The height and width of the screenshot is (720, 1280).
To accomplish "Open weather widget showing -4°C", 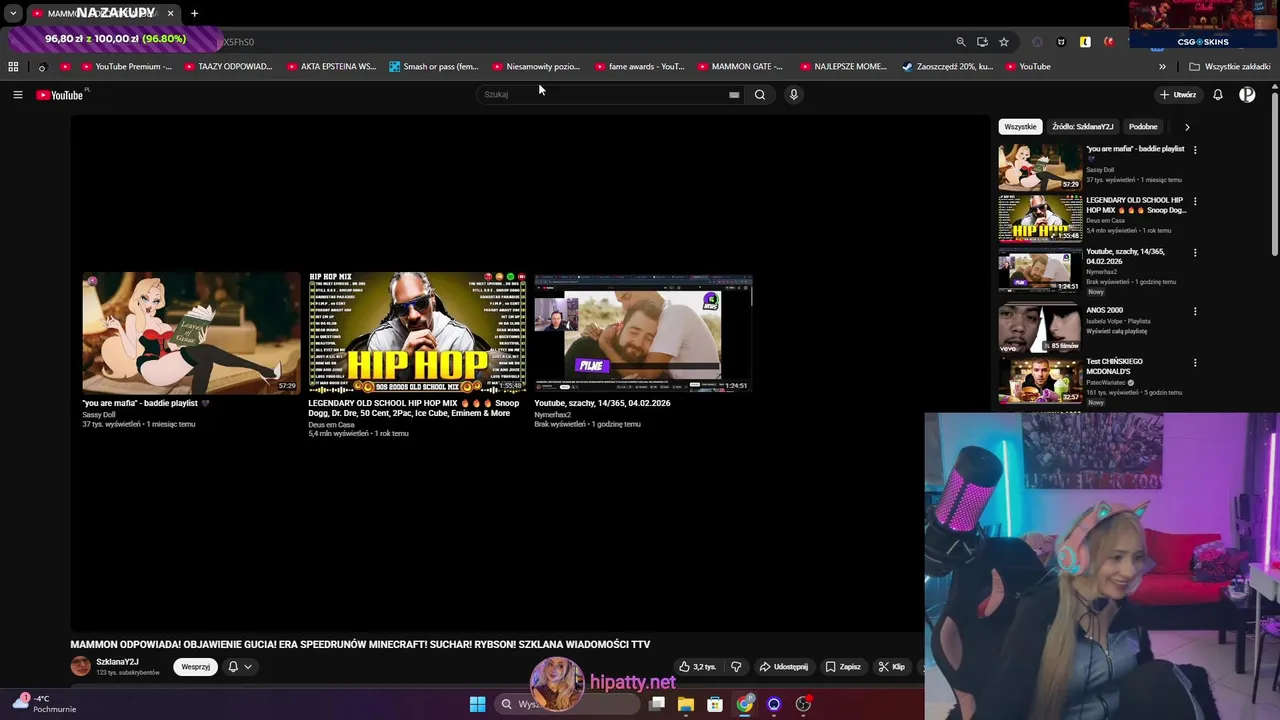I will 45,704.
